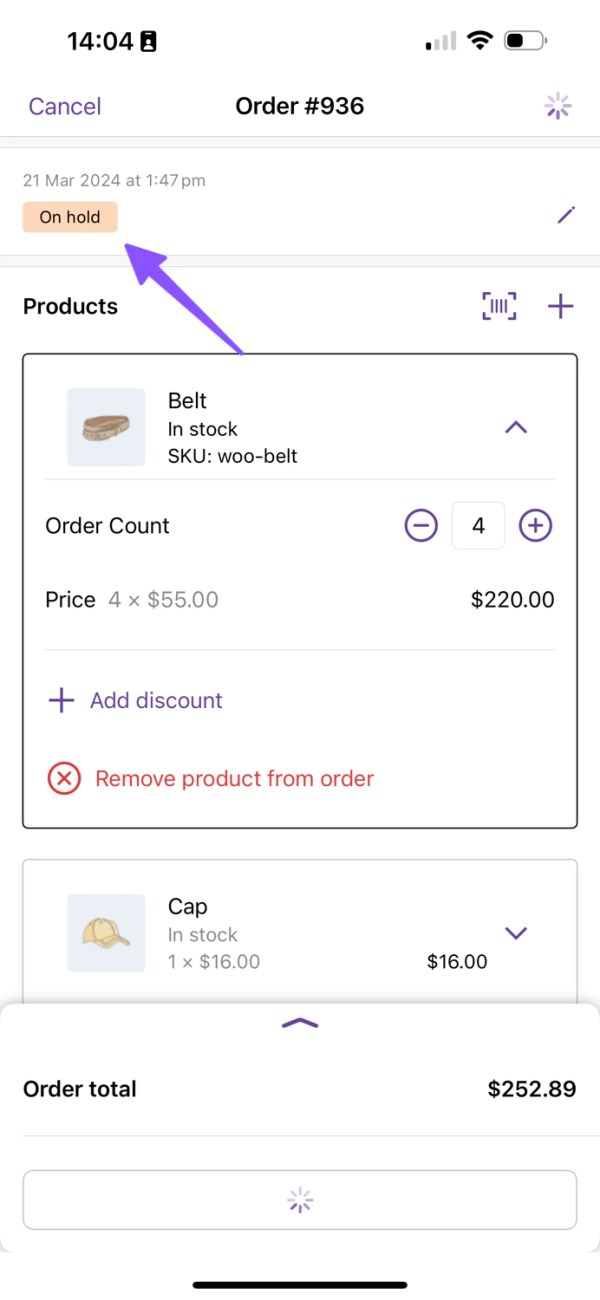Tap the pencil edit status icon
600x1300 pixels.
(566, 215)
